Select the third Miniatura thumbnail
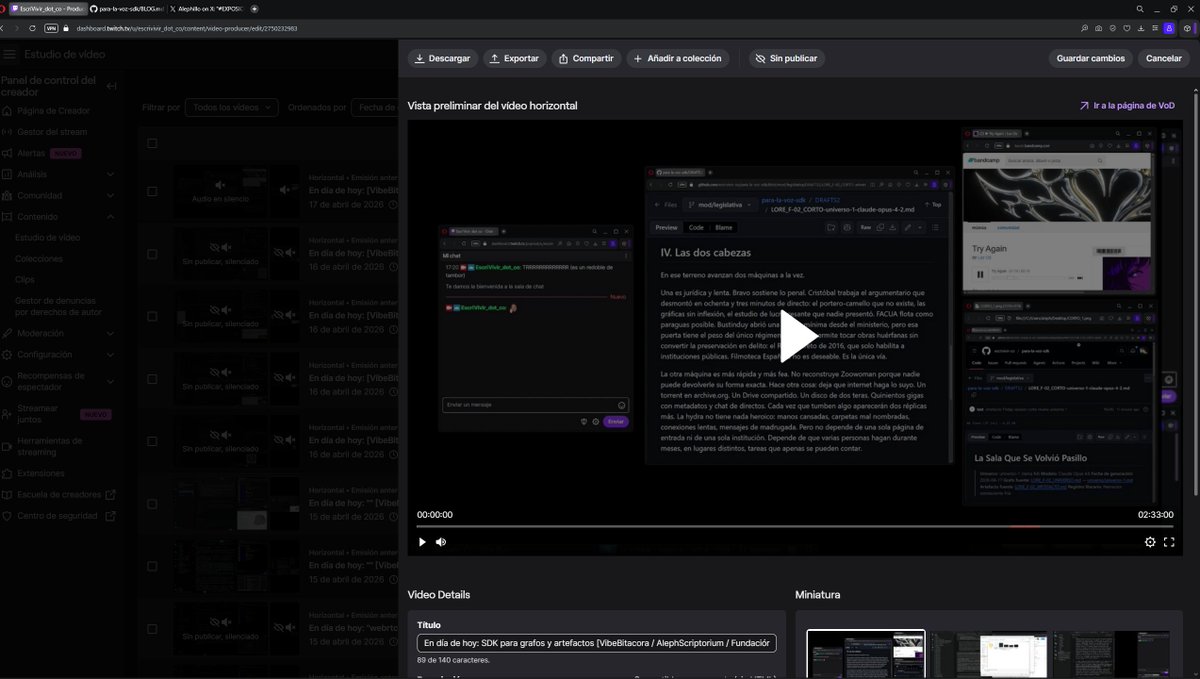Viewport: 1200px width, 679px height. point(1111,654)
